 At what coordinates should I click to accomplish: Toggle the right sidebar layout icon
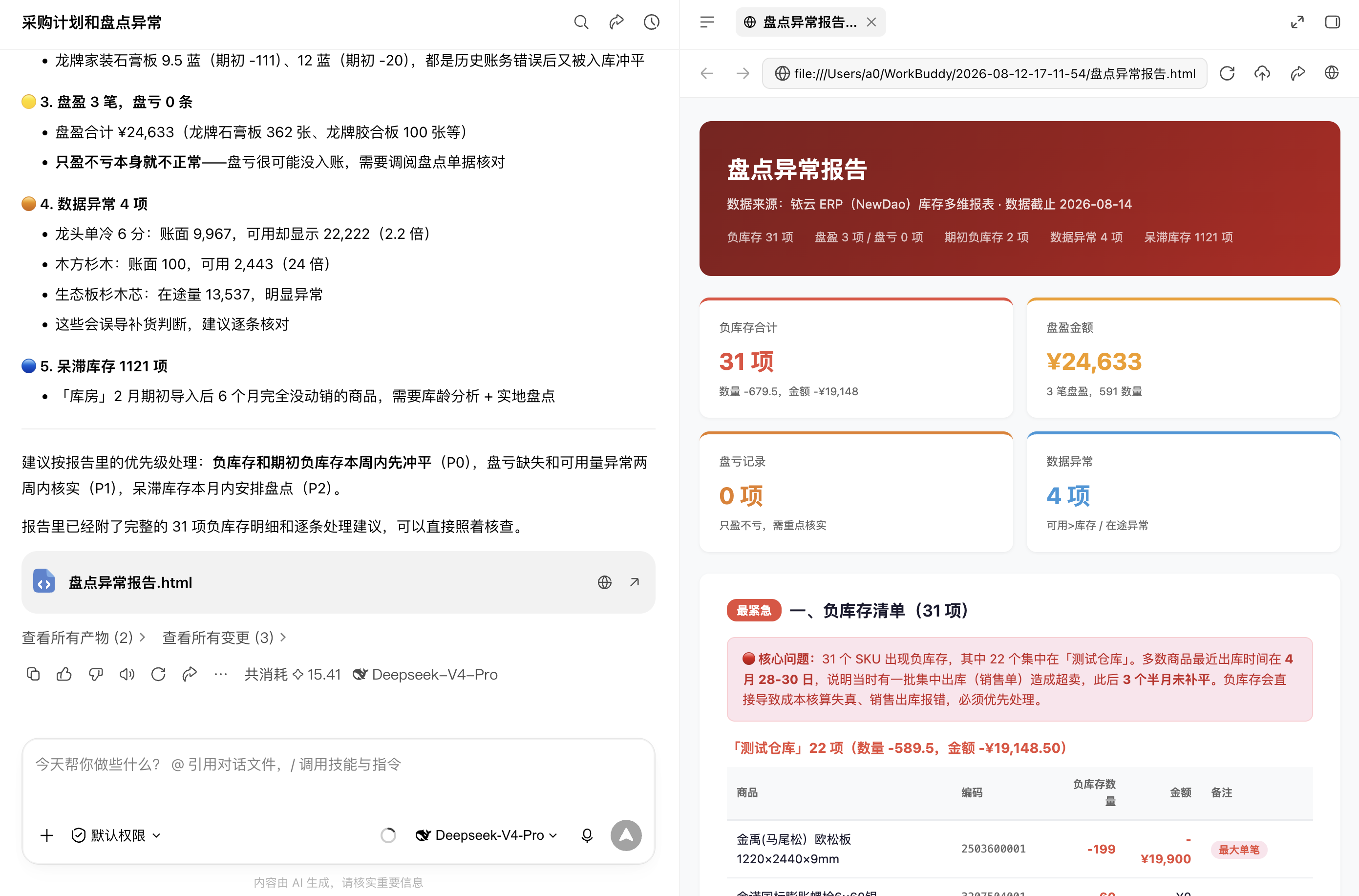1332,22
